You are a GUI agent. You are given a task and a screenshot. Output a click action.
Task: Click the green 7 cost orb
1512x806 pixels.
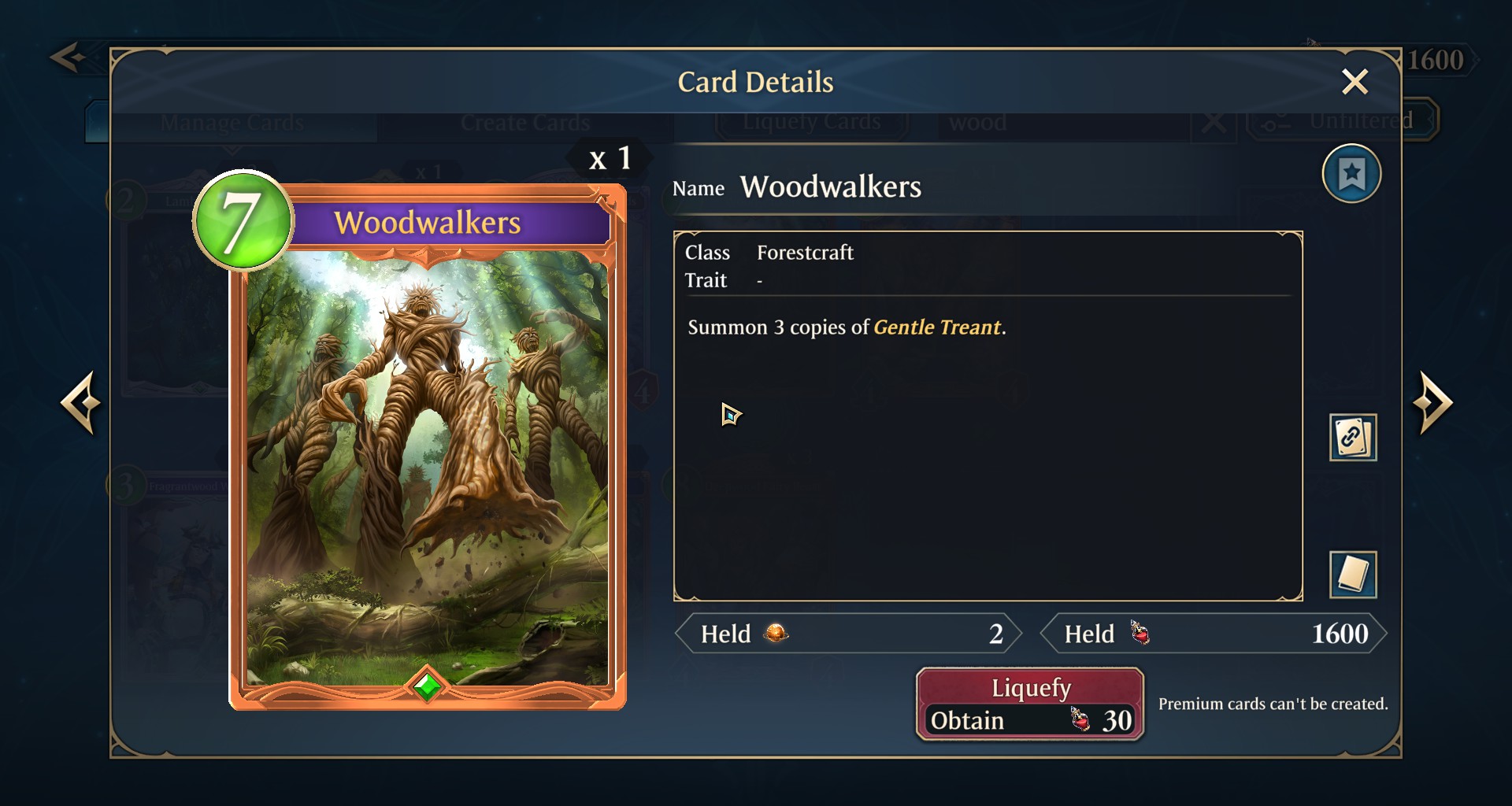click(243, 220)
